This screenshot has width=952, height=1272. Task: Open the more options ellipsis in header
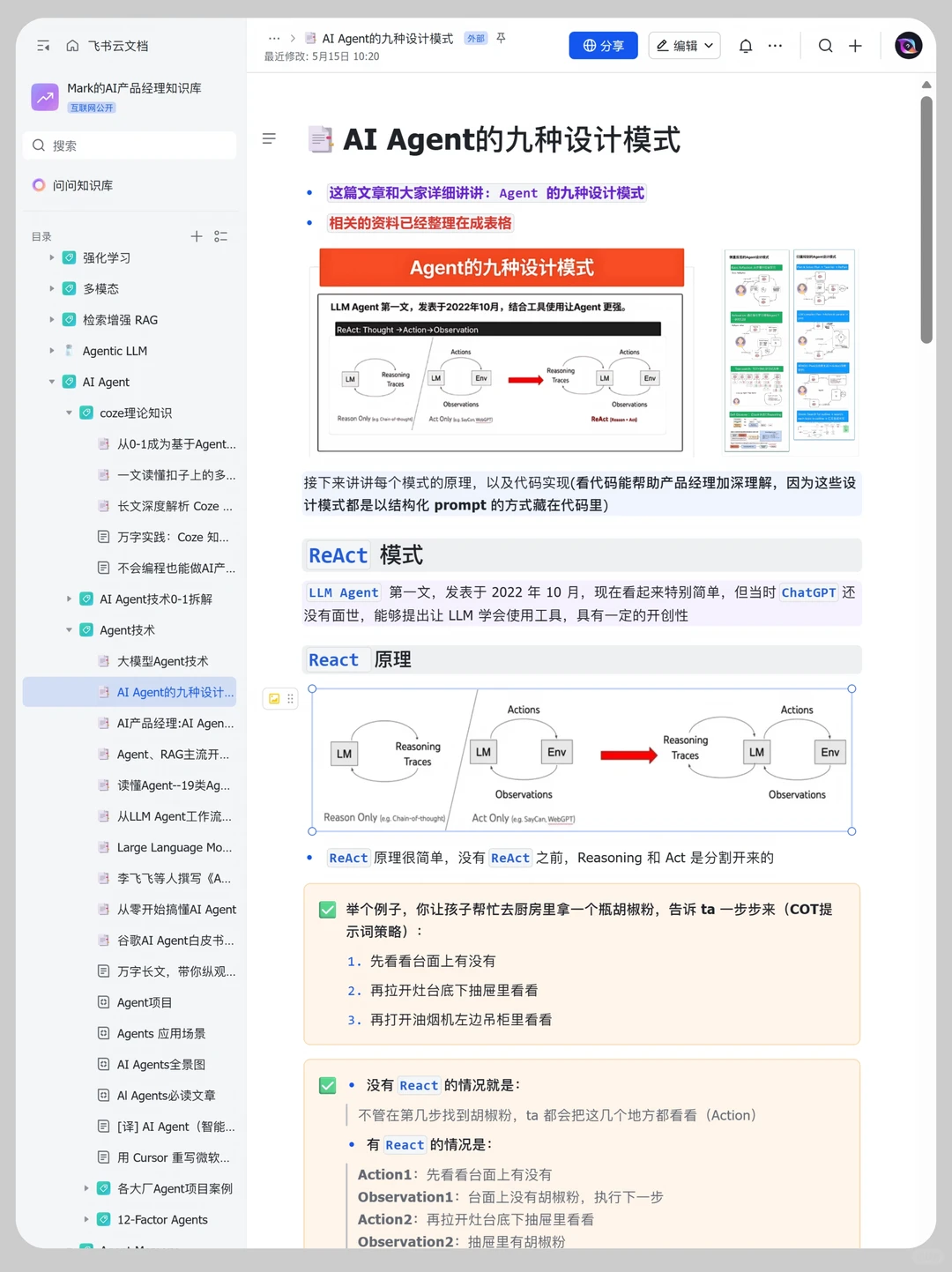click(775, 46)
